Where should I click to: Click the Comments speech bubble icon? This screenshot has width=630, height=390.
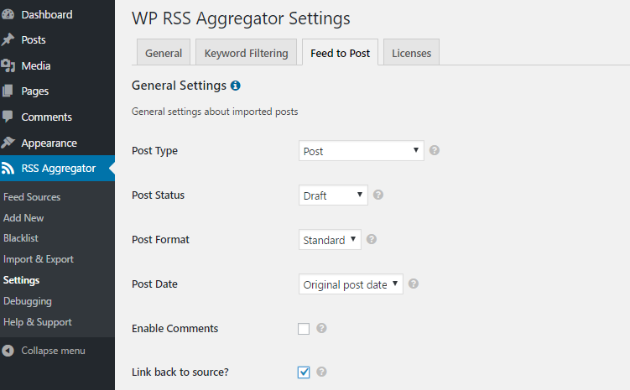[x=8, y=117]
